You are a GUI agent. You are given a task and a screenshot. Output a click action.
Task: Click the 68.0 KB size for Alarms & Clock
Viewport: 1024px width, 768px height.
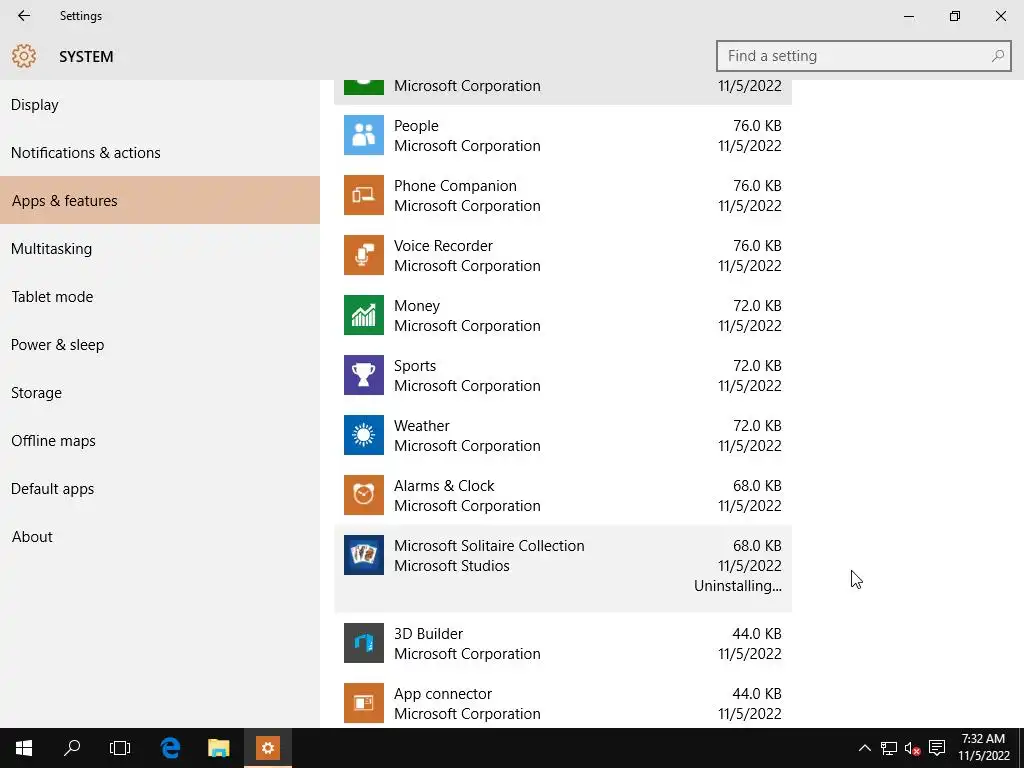pyautogui.click(x=757, y=486)
